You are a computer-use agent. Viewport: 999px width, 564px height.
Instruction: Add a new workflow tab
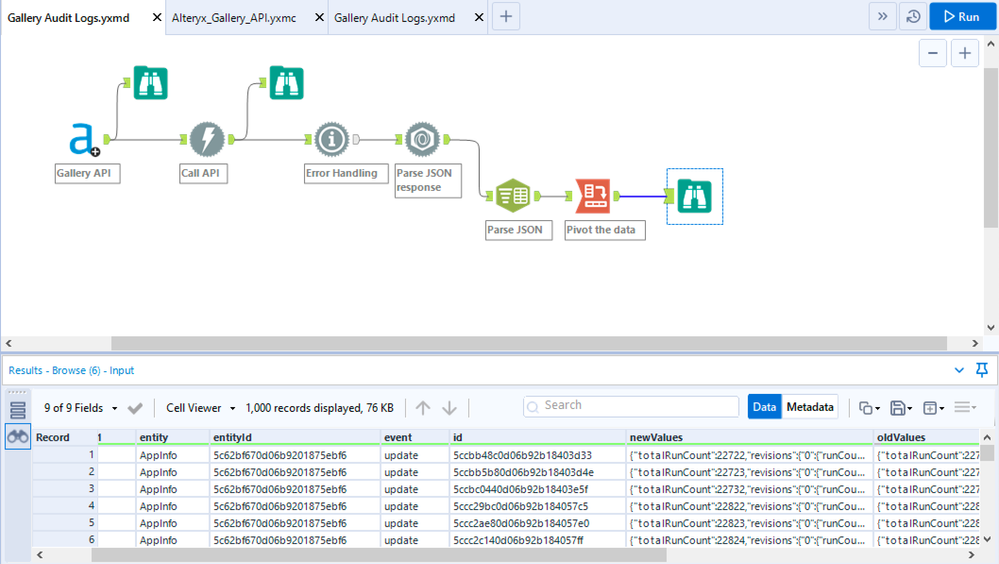[x=506, y=17]
